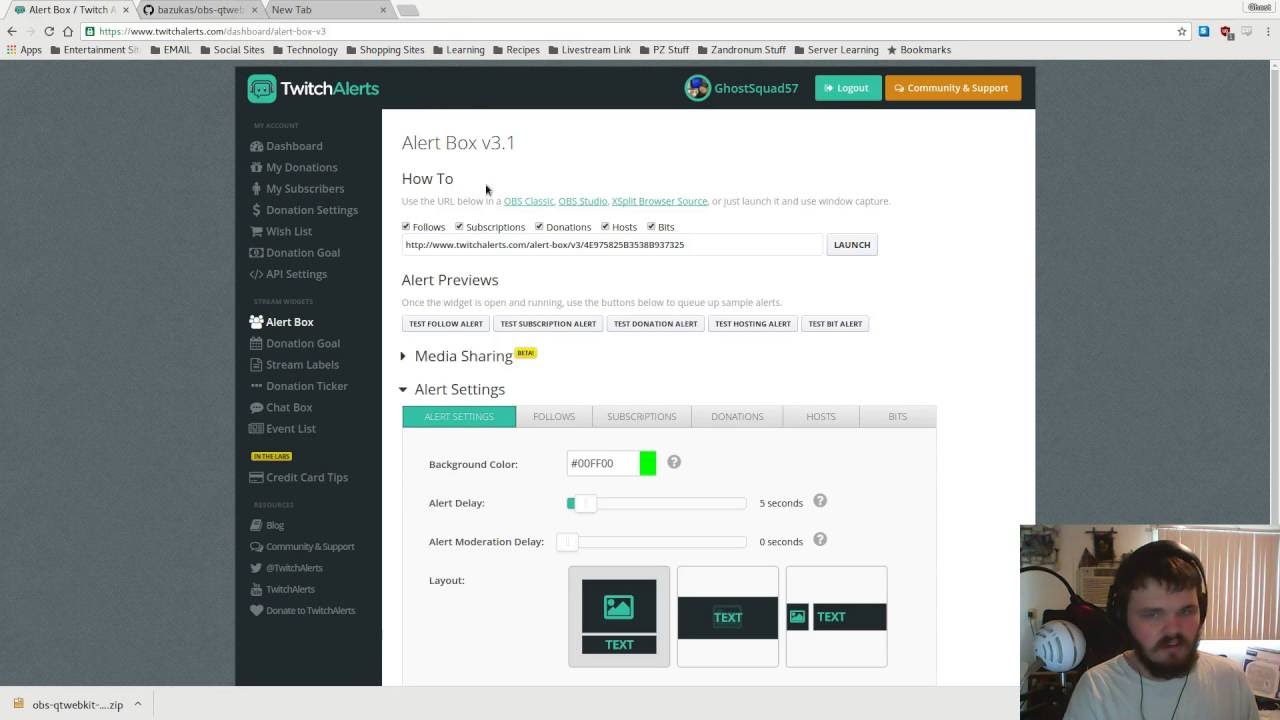
Task: Open the Dashboard sidebar item
Action: 286,146
